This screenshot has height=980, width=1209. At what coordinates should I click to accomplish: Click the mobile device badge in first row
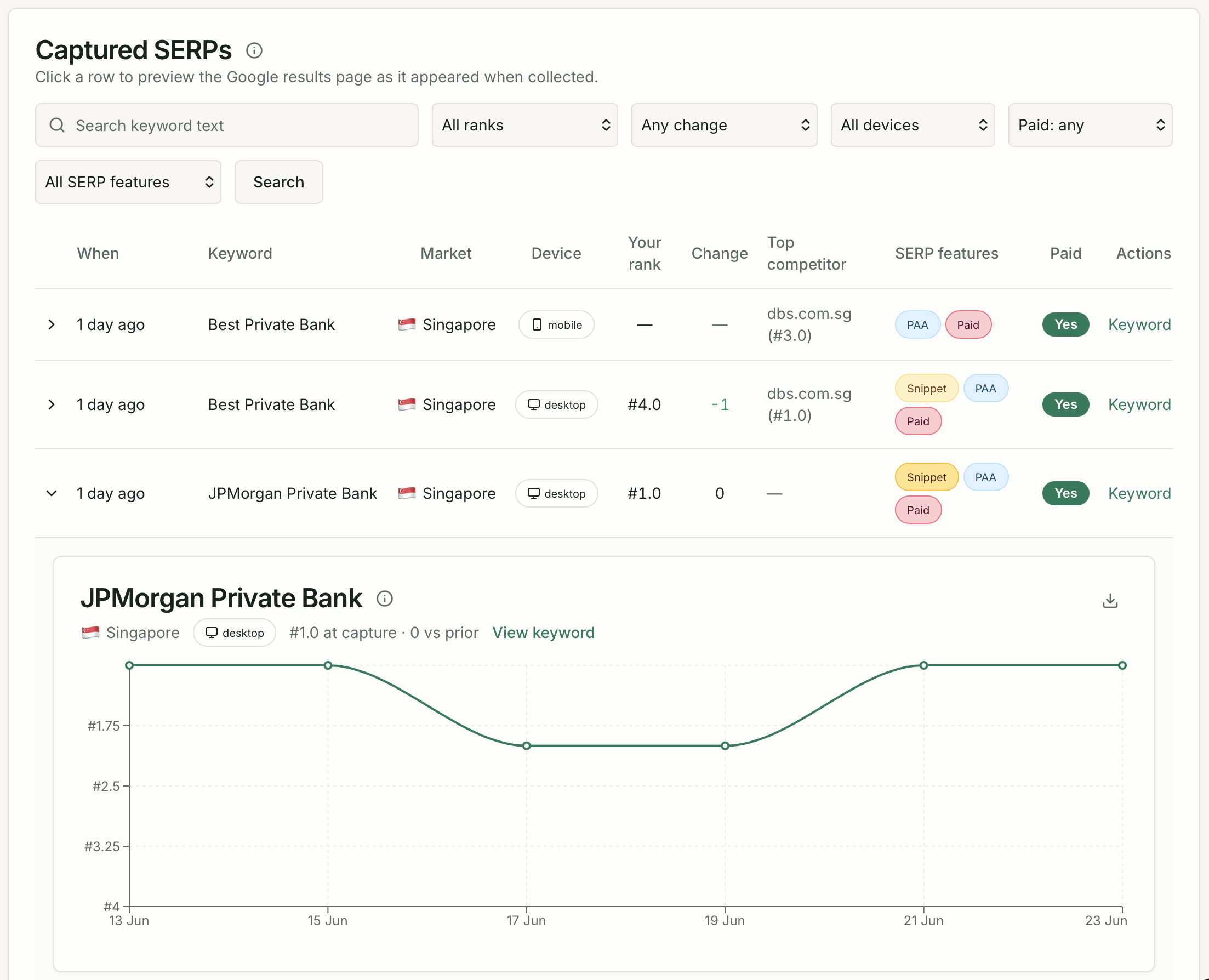click(x=556, y=324)
